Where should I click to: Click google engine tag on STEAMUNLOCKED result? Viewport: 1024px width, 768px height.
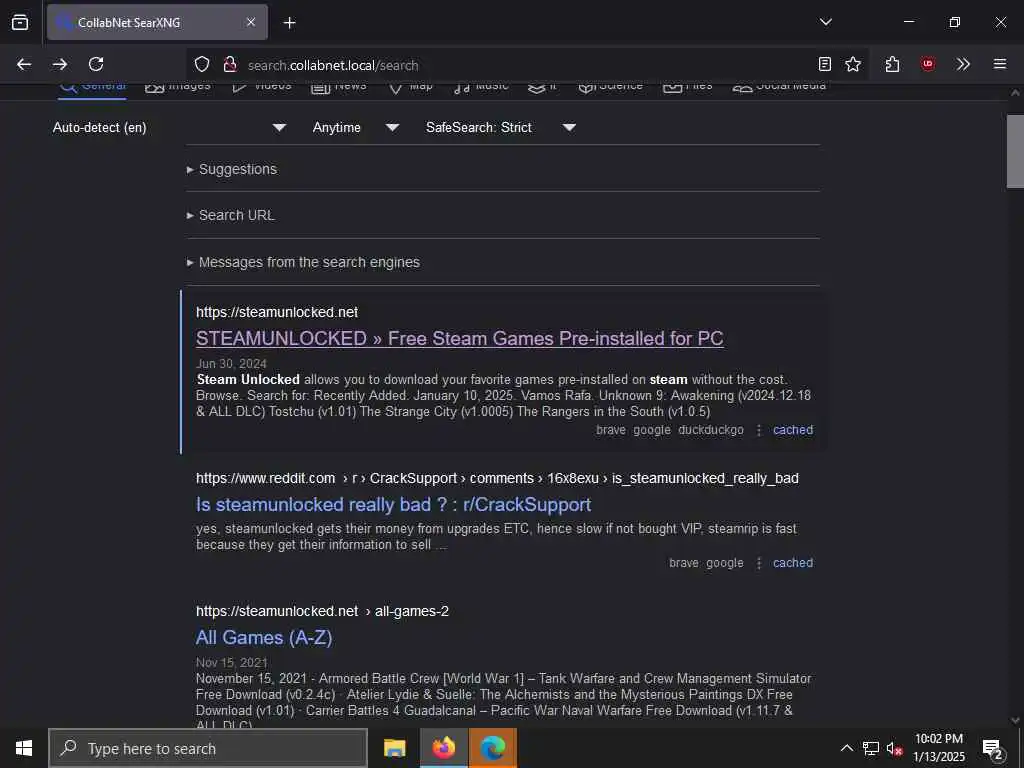652,430
